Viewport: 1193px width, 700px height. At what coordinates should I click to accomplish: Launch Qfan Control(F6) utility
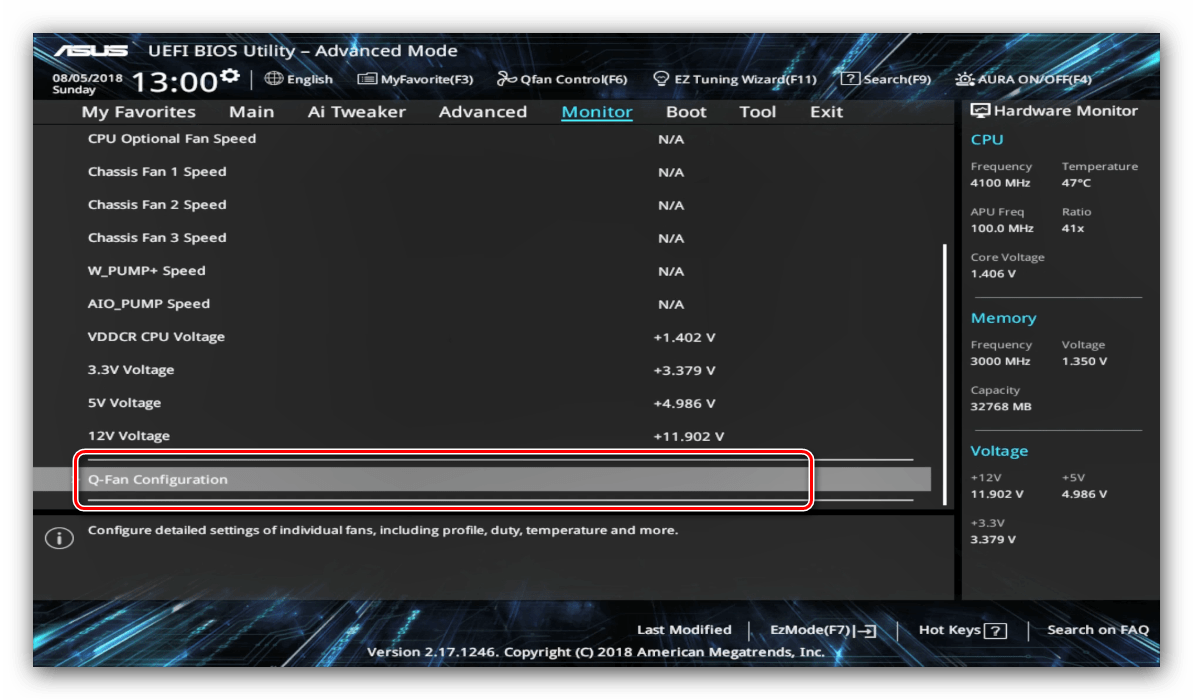[x=562, y=79]
